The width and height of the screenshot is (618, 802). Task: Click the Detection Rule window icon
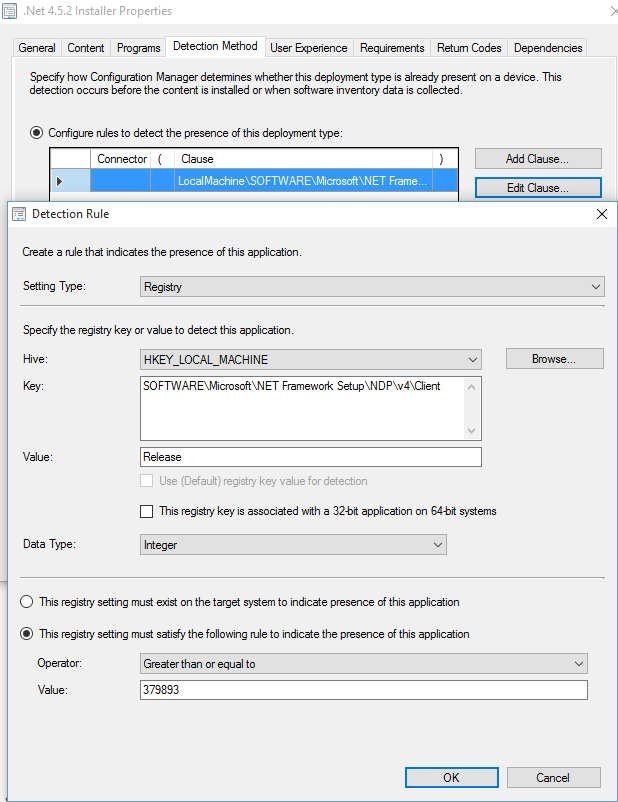[x=19, y=214]
